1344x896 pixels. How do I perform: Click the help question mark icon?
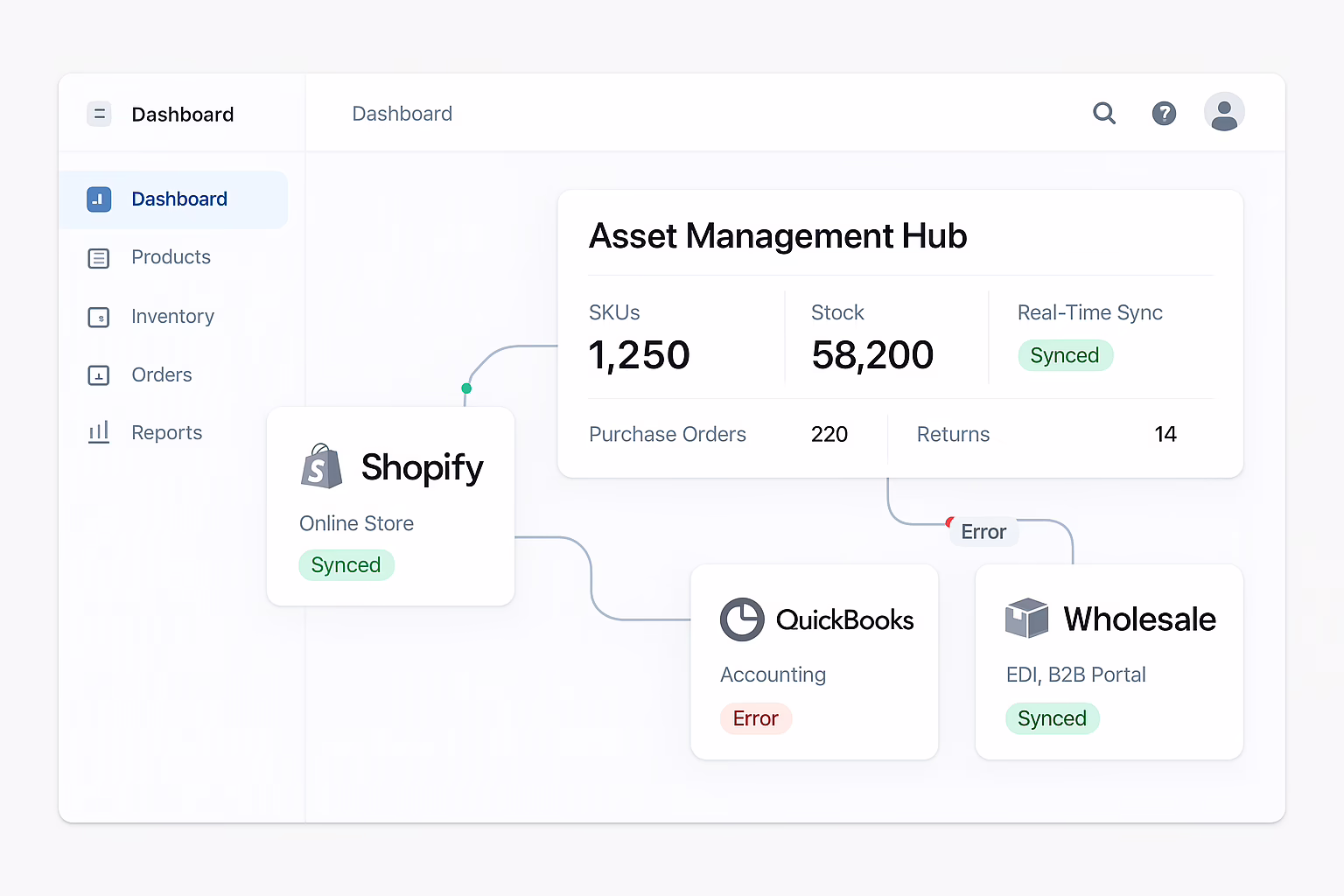1164,113
